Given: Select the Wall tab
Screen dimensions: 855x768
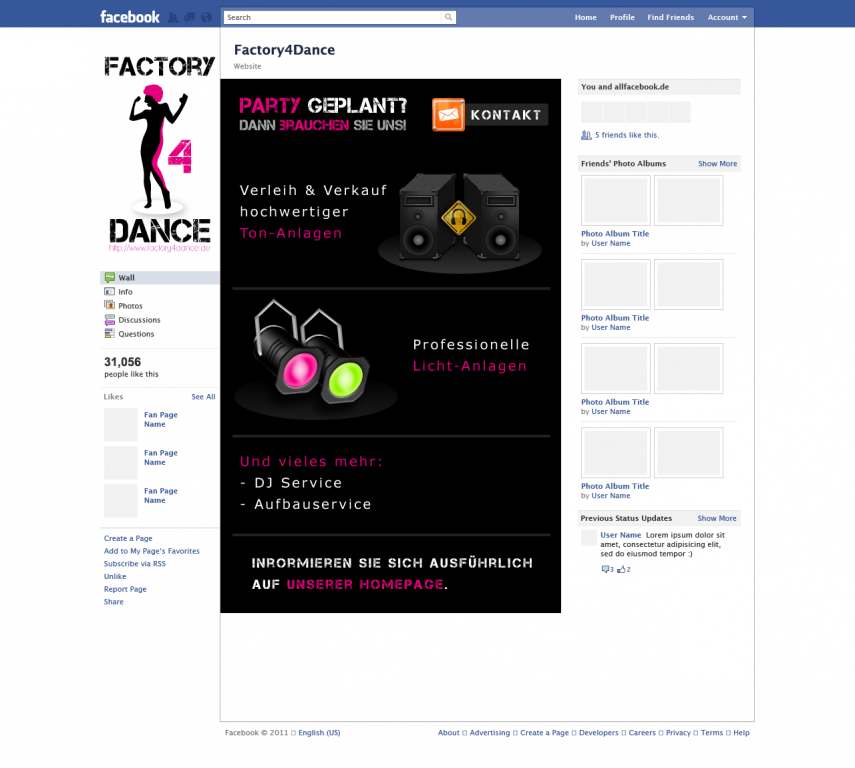Looking at the screenshot, I should [160, 277].
